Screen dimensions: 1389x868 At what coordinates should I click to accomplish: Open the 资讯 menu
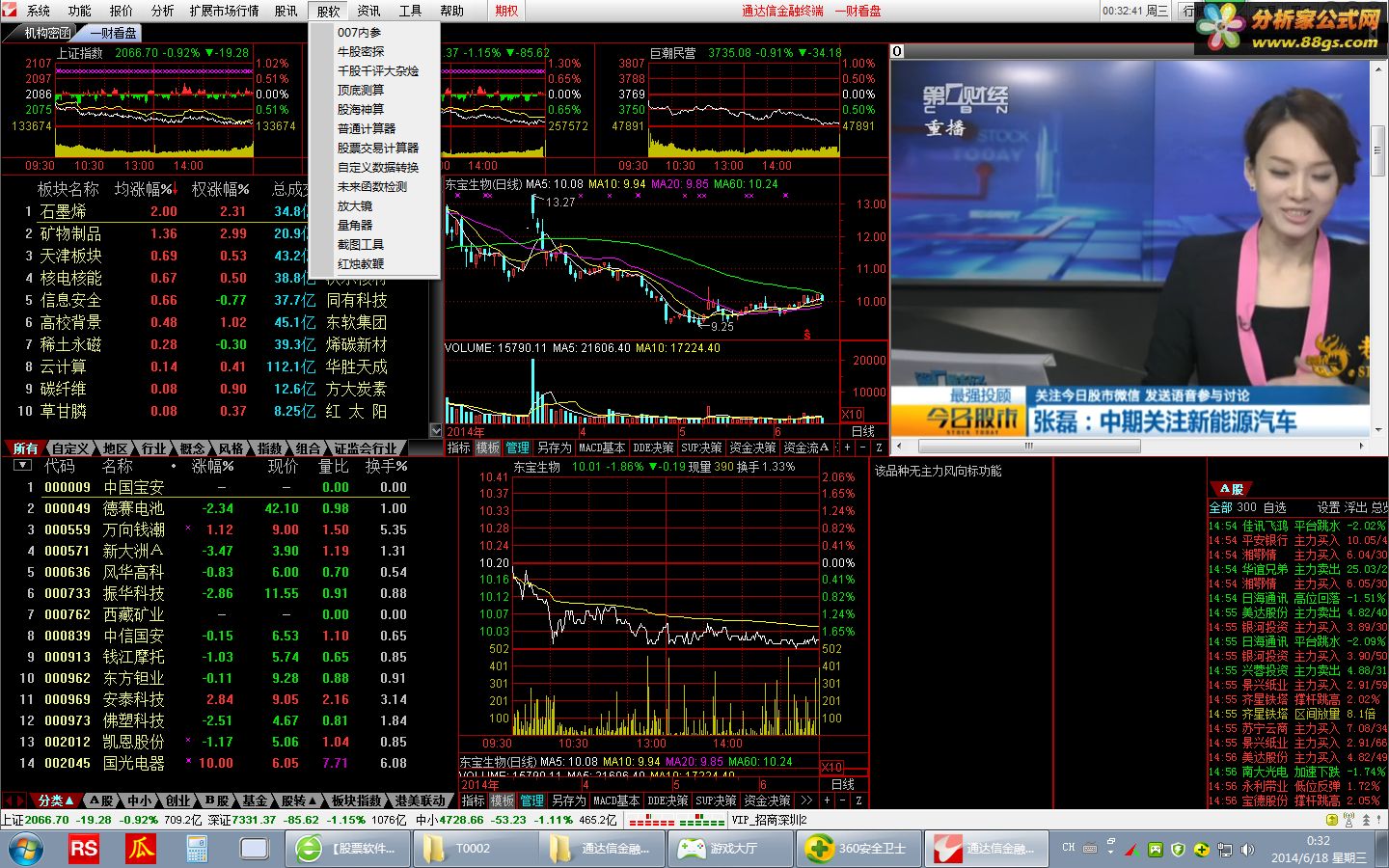pyautogui.click(x=369, y=11)
